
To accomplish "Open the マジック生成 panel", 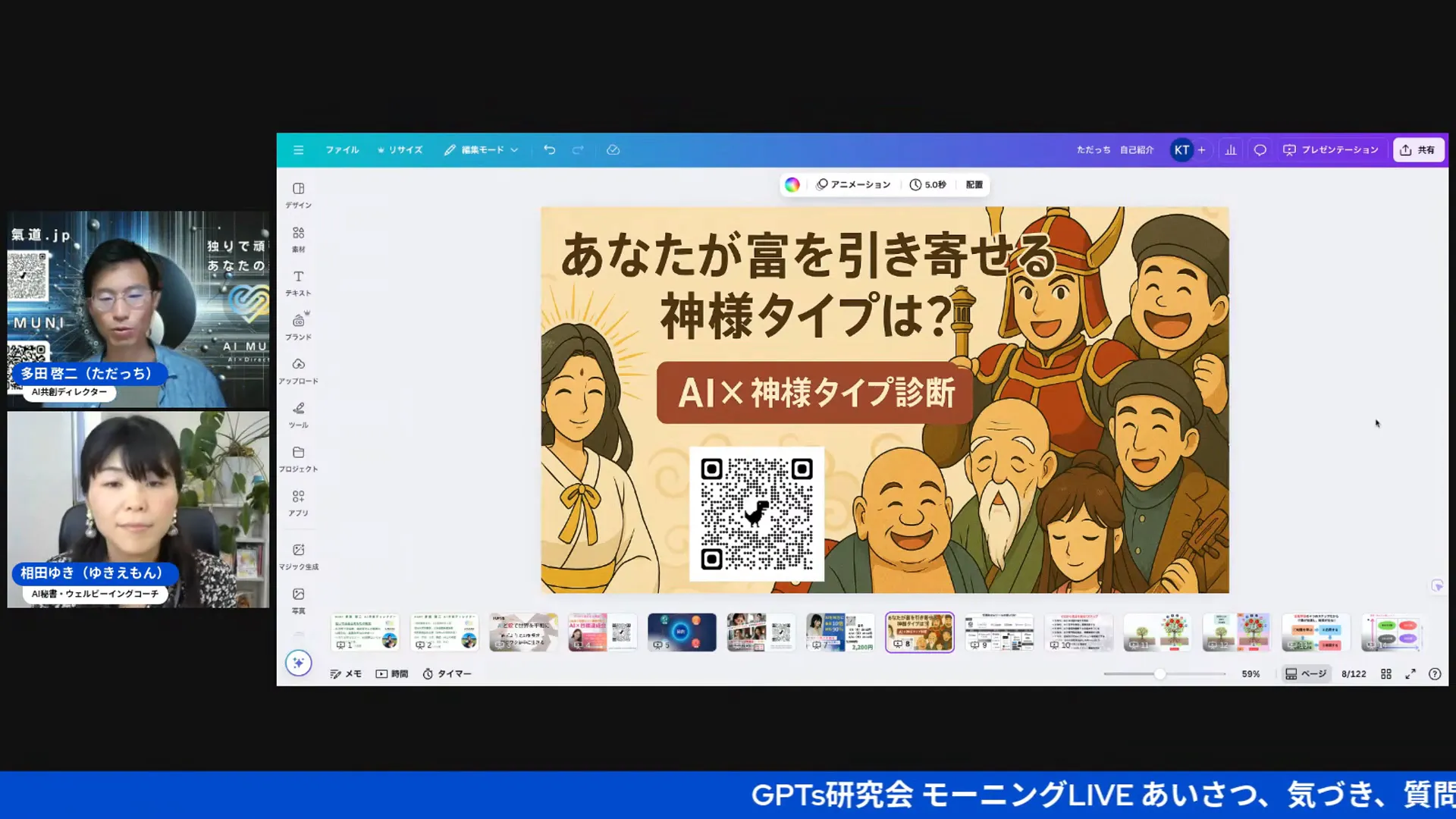I will tap(299, 557).
